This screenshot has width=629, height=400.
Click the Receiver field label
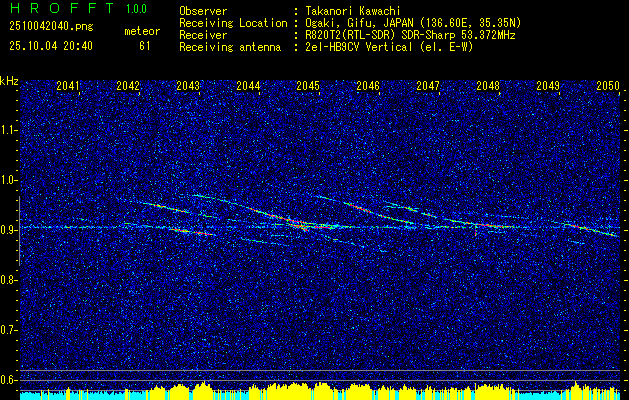pos(203,35)
